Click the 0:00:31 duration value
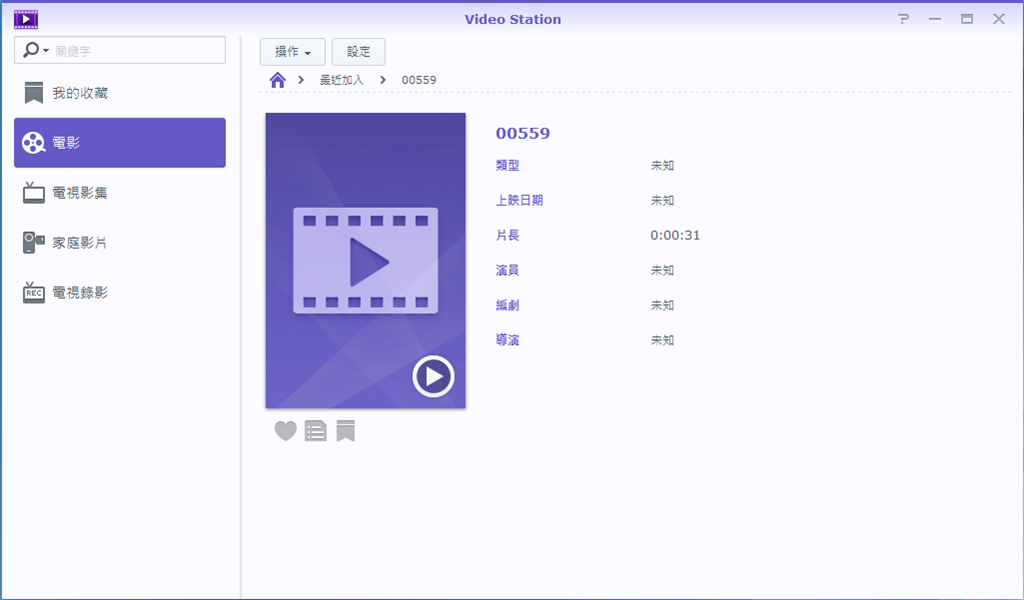This screenshot has width=1024, height=600. point(675,235)
